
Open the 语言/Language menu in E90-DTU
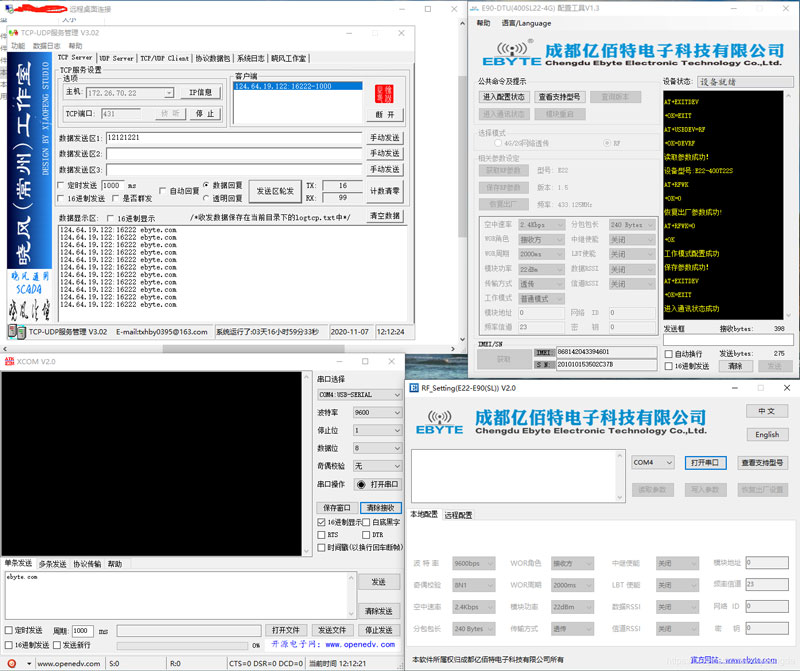pyautogui.click(x=526, y=23)
